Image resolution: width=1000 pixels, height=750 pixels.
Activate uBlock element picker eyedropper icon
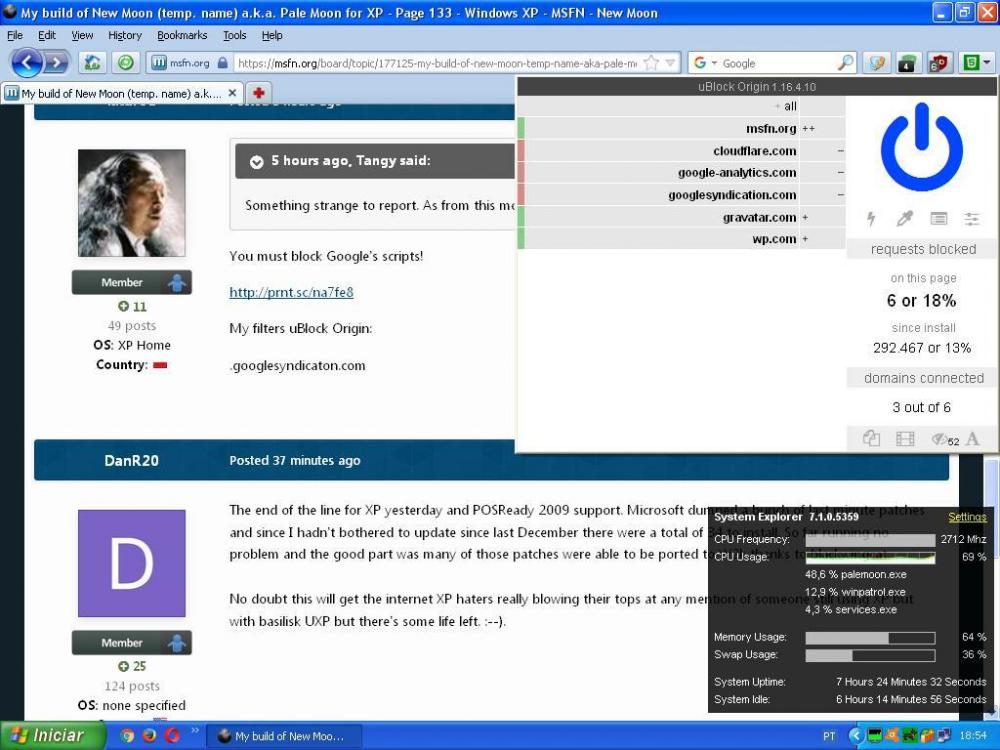point(904,219)
